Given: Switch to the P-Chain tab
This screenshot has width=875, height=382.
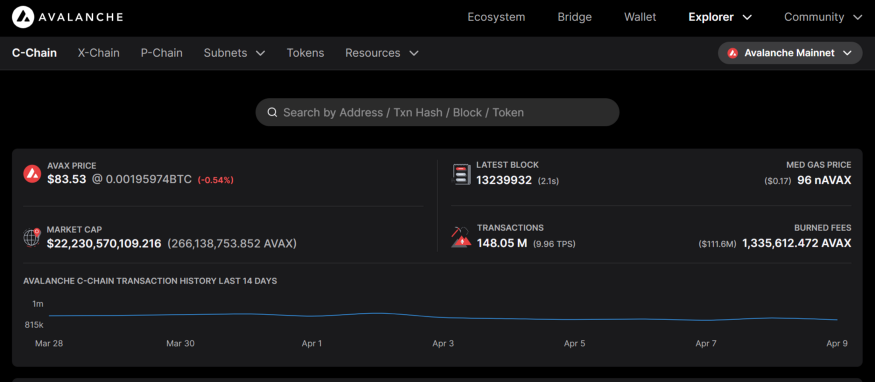Looking at the screenshot, I should click(x=161, y=53).
